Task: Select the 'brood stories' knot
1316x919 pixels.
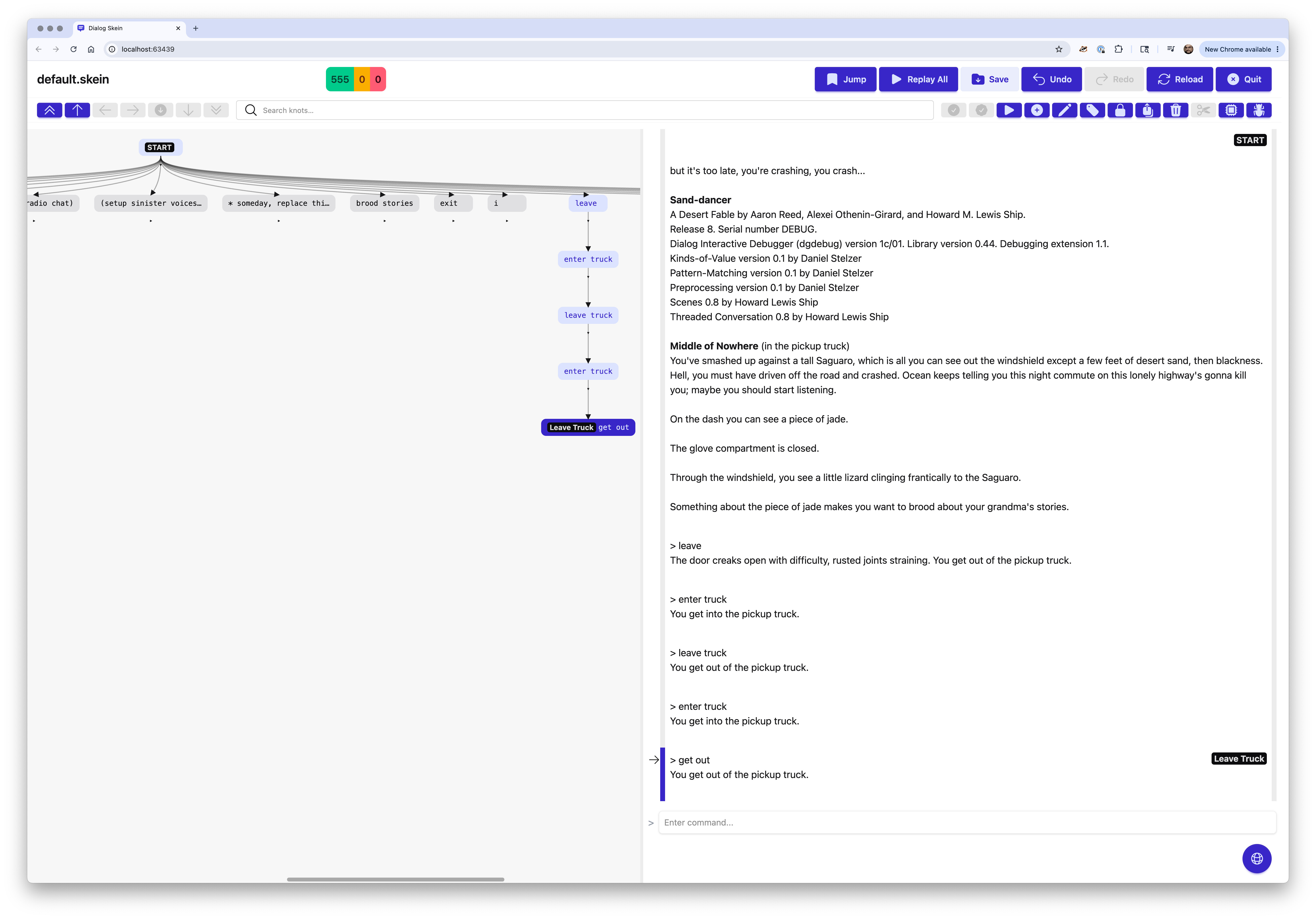Action: 385,204
